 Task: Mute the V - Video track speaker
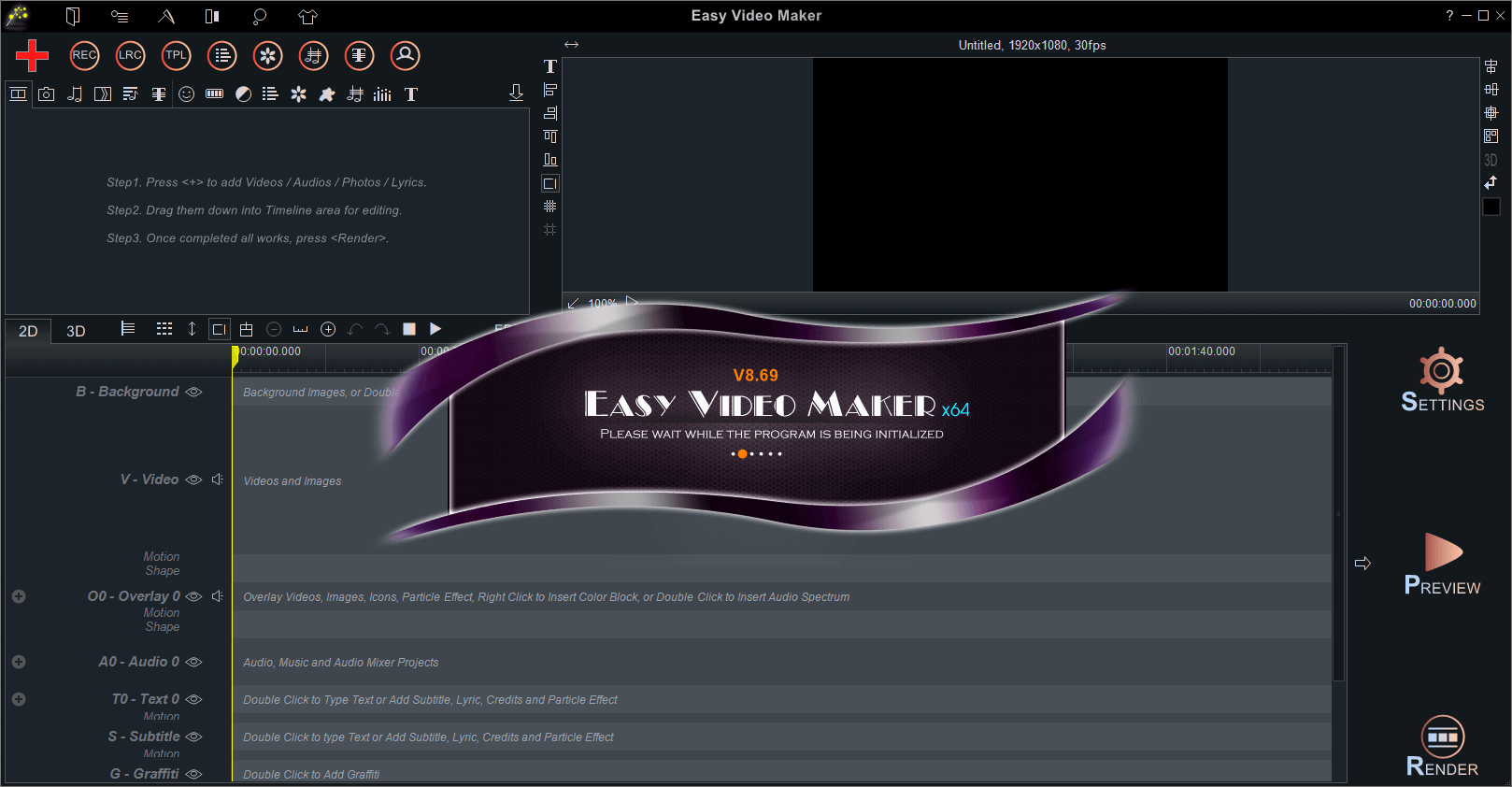[218, 479]
